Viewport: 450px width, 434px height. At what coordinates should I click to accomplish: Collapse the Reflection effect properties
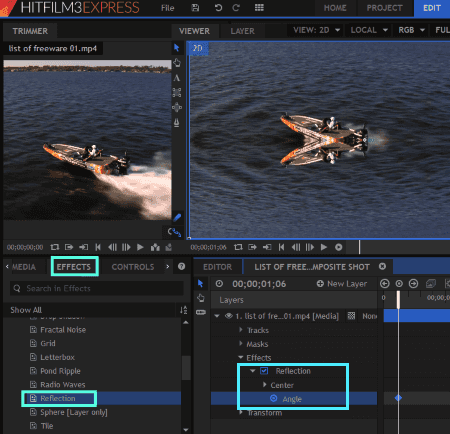[253, 371]
